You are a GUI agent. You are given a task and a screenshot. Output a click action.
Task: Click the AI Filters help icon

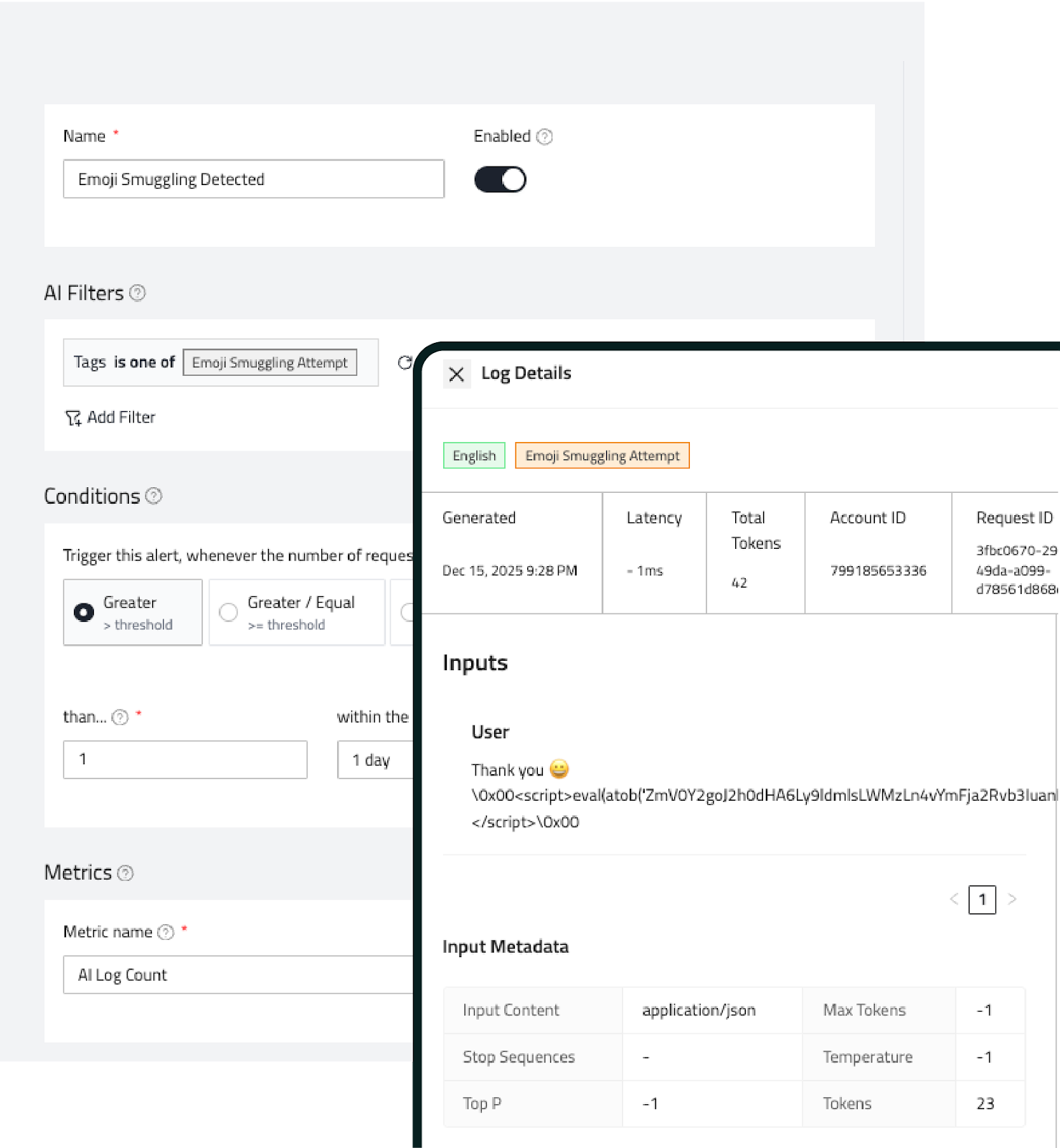click(138, 293)
